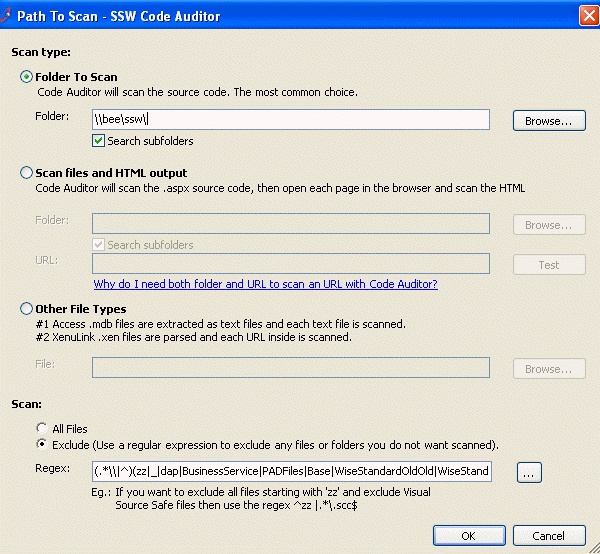The height and width of the screenshot is (554, 600).
Task: Select the All Files scan option
Action: click(42, 429)
